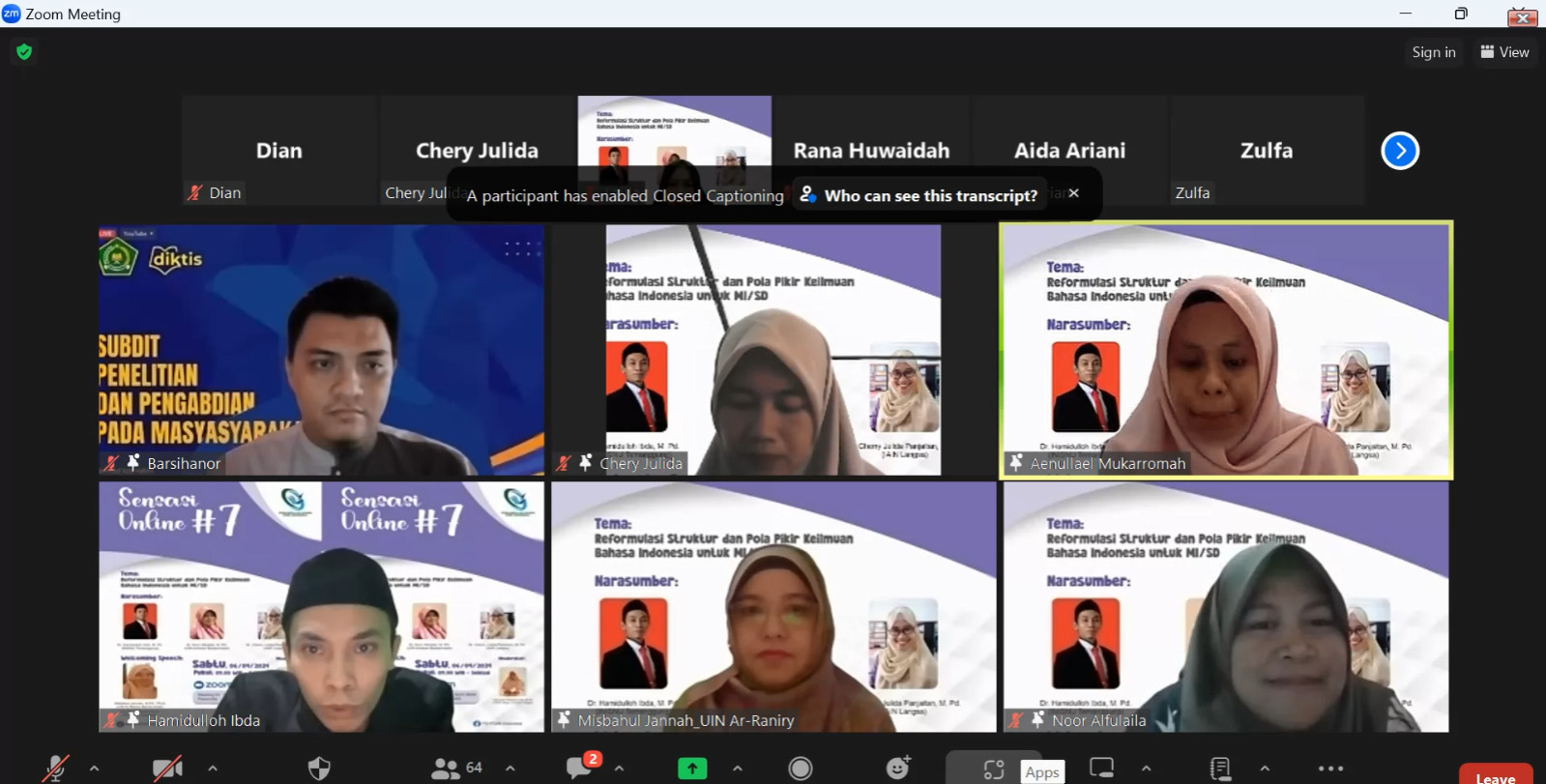Screen dimensions: 1546x784
Task: Open the Notes icon
Action: pos(1220,769)
